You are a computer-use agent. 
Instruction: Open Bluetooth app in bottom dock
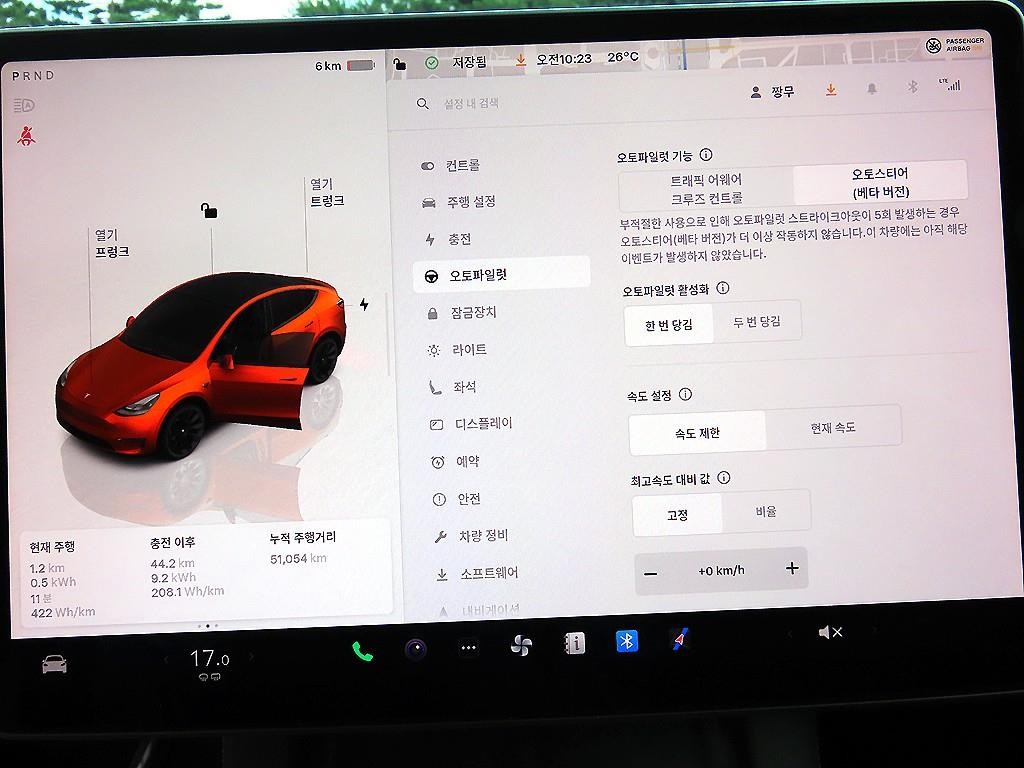627,641
